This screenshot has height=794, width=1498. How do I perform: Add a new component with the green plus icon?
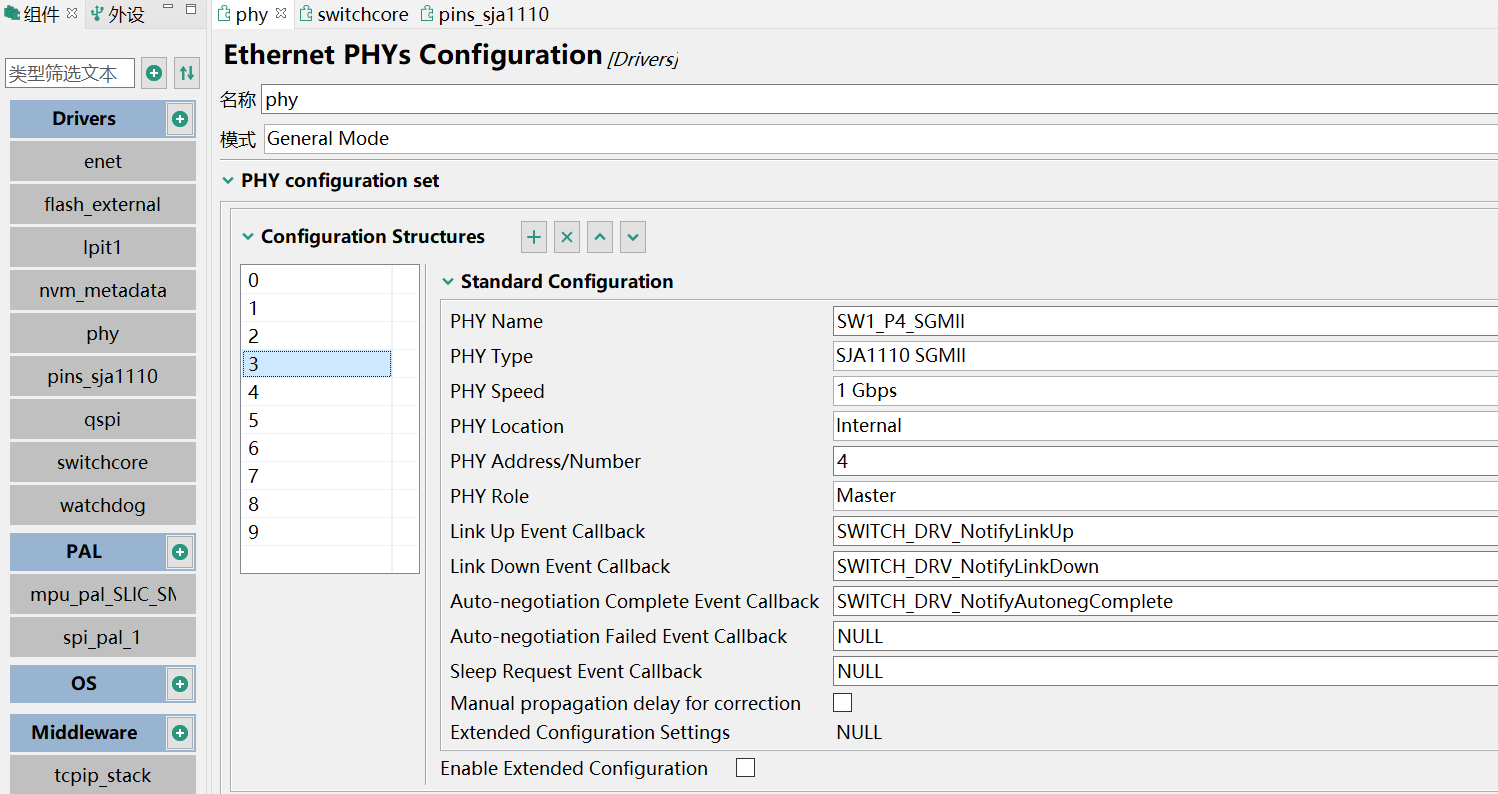154,72
